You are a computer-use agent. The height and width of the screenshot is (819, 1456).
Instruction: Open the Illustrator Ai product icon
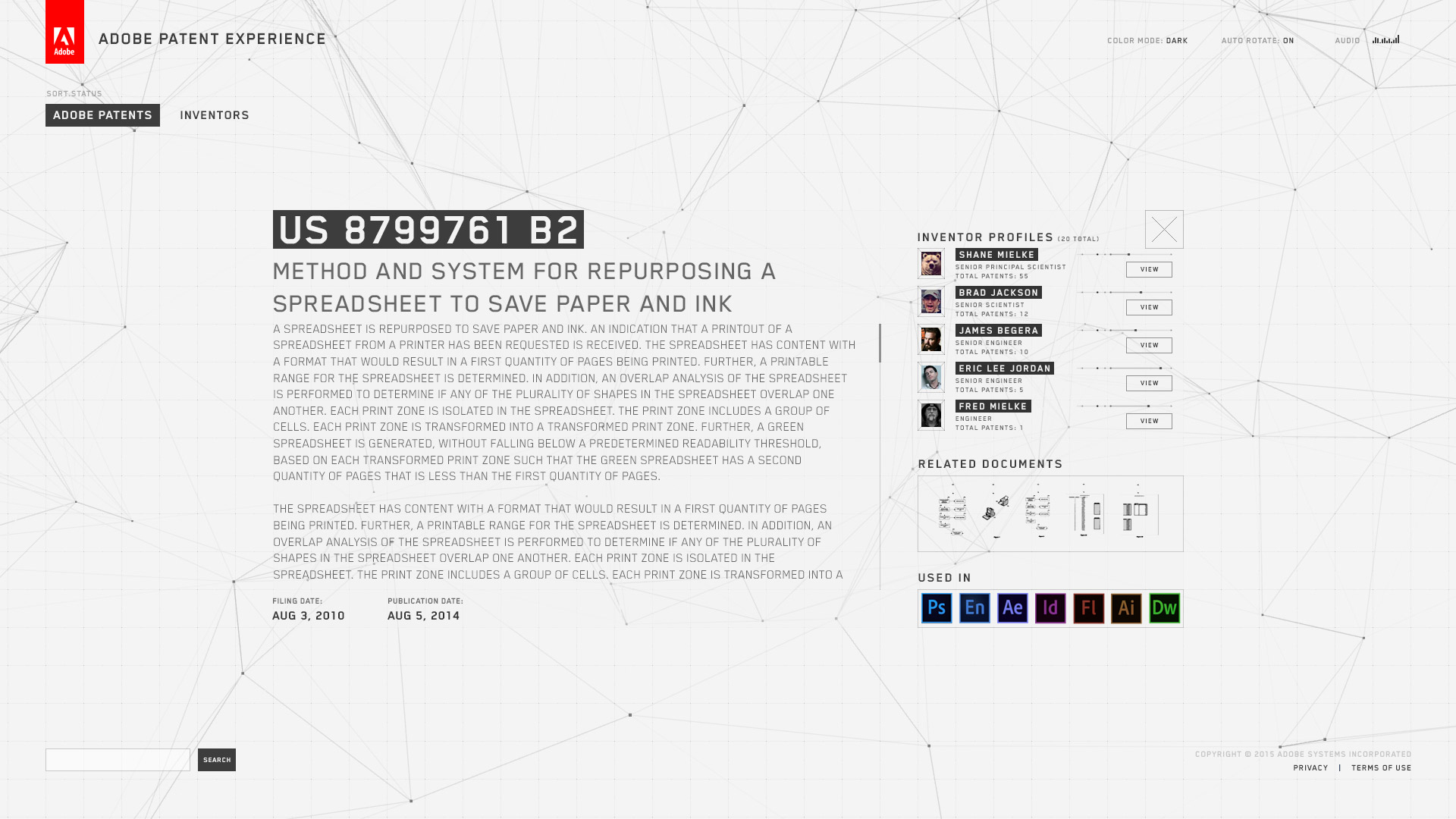pos(1126,608)
